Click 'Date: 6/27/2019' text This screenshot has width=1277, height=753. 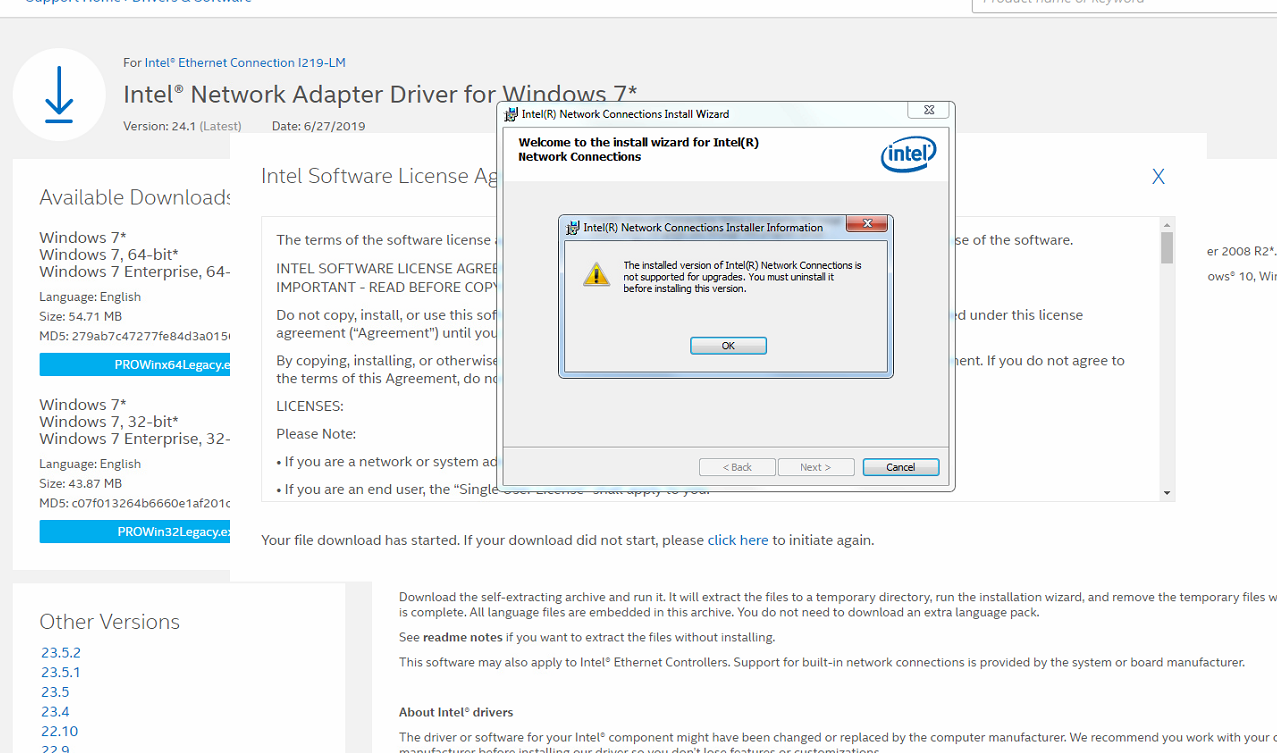(318, 126)
